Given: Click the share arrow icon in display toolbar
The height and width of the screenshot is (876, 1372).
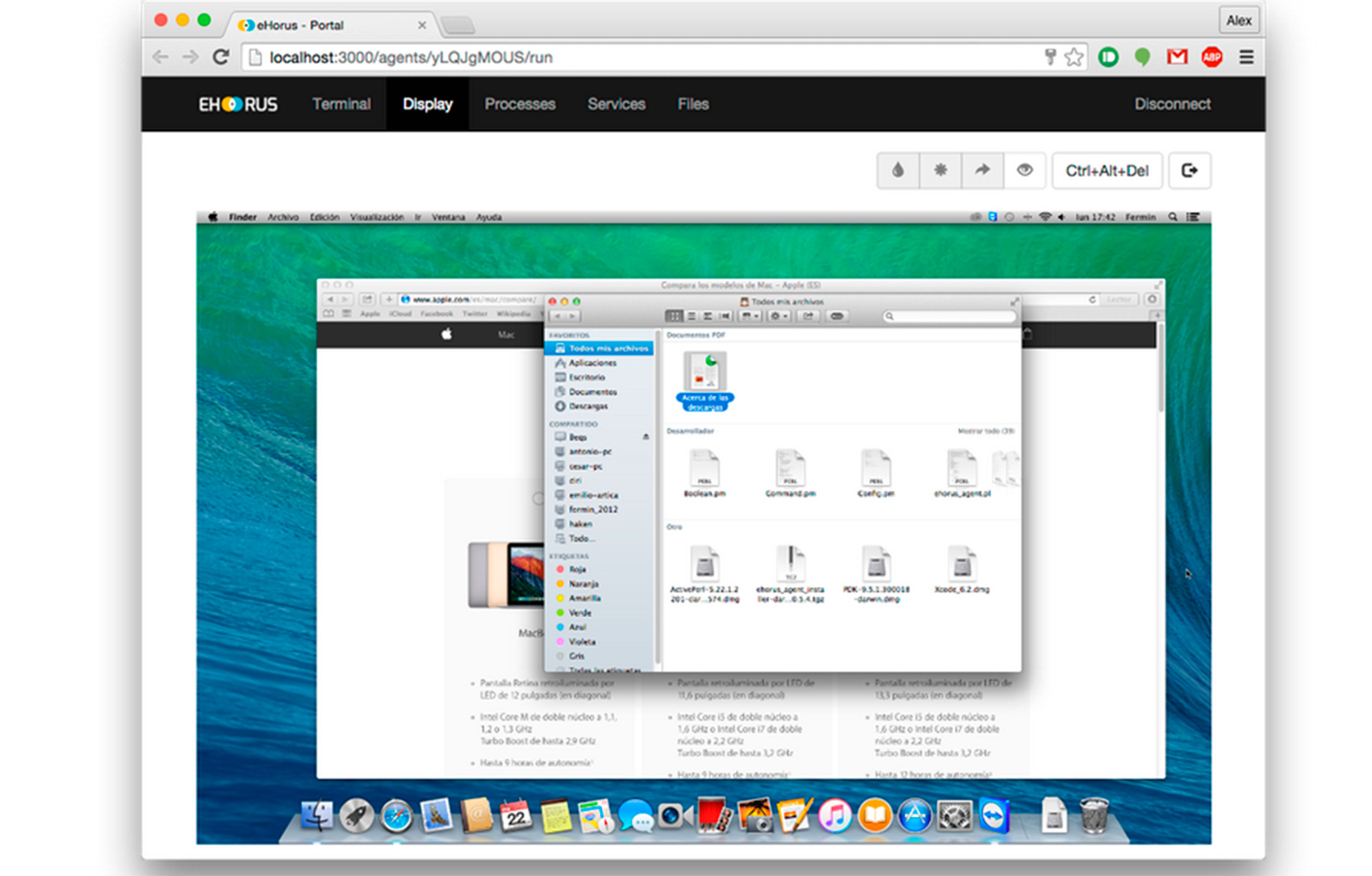Looking at the screenshot, I should tap(982, 170).
